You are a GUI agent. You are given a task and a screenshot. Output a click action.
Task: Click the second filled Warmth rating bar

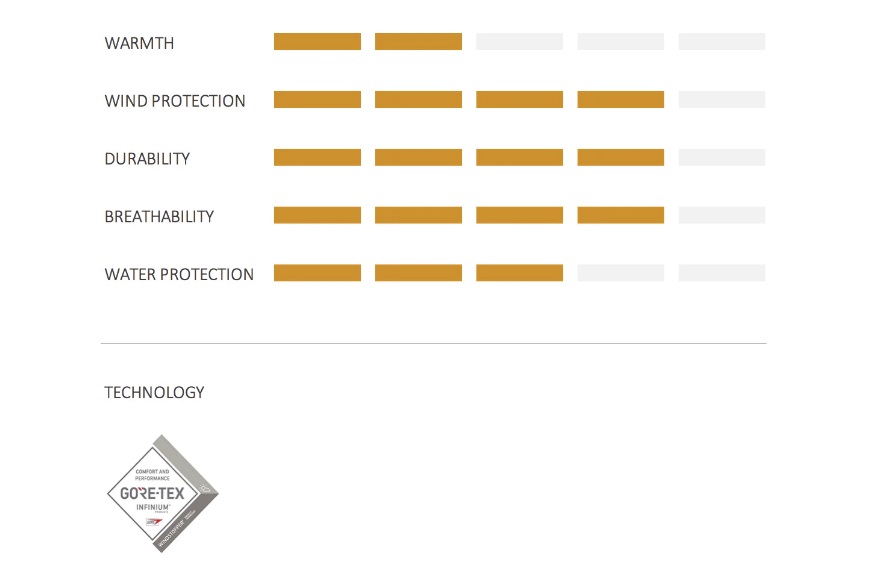coord(418,42)
